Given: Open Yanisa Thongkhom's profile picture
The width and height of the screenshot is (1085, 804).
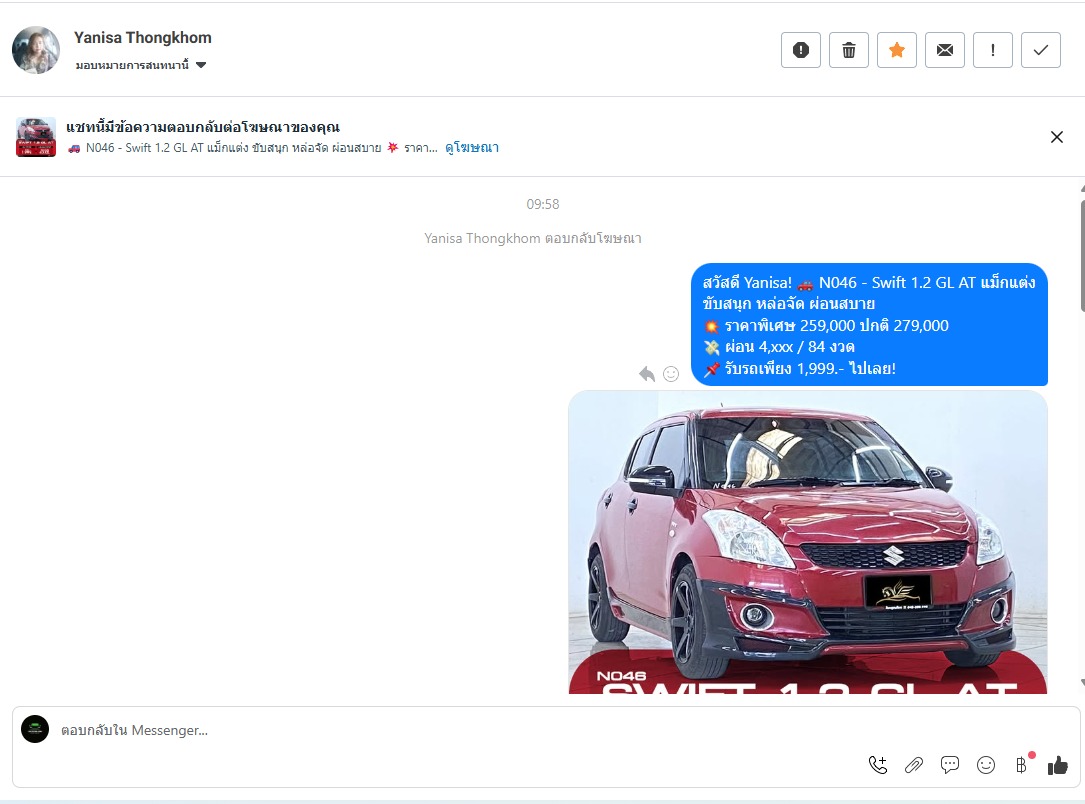Looking at the screenshot, I should (x=36, y=50).
